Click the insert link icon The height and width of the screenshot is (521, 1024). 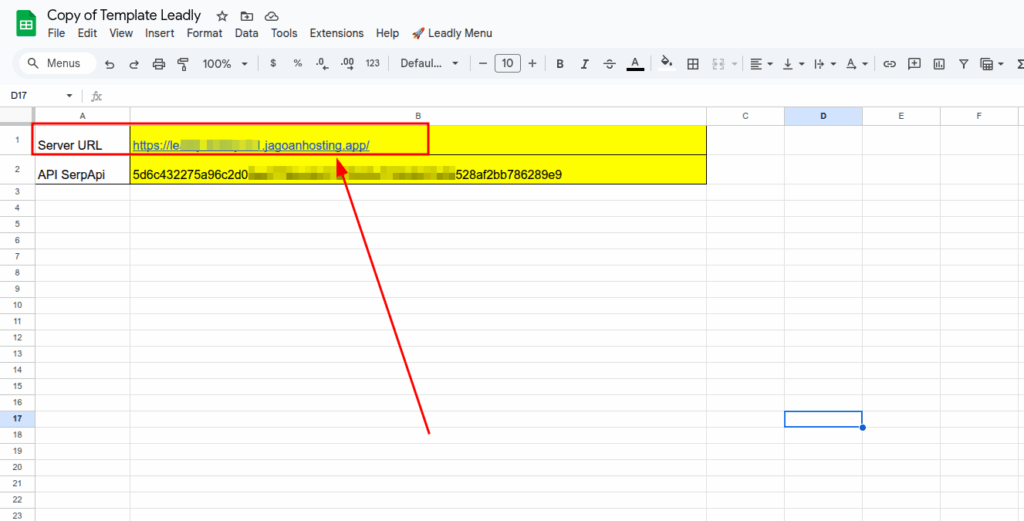pyautogui.click(x=888, y=64)
